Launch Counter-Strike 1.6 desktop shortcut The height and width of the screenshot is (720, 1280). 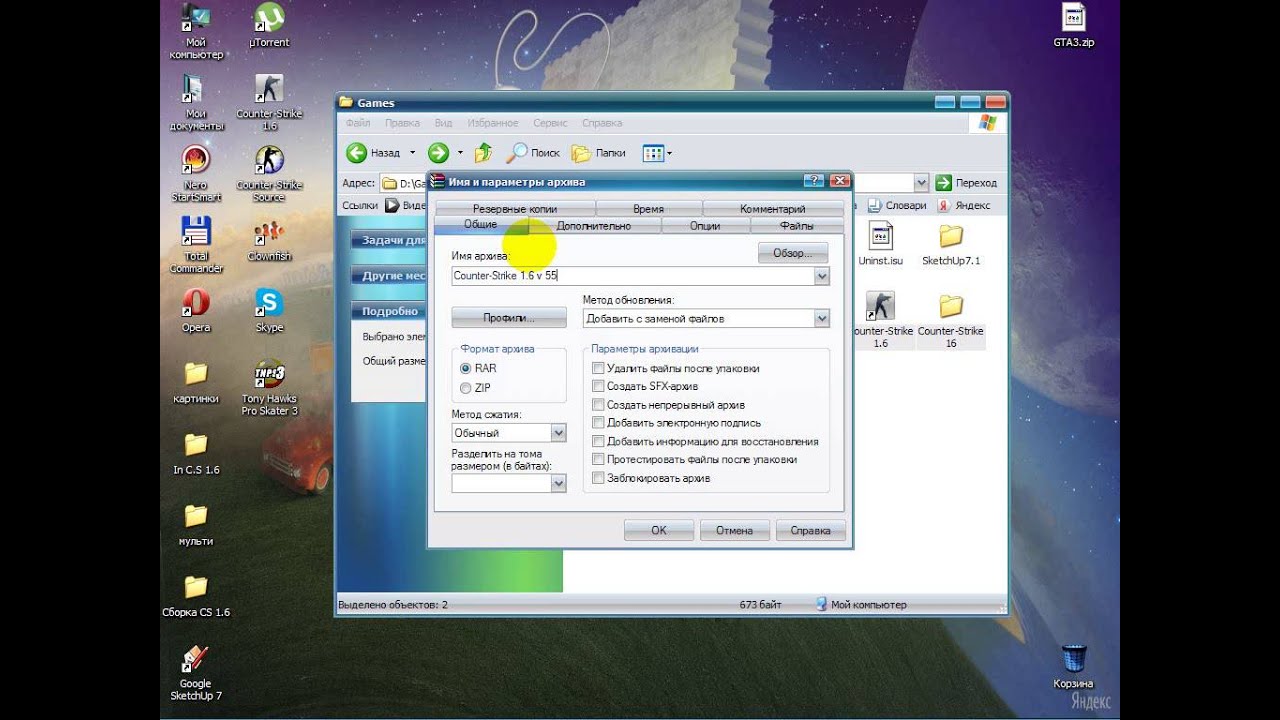click(x=269, y=102)
